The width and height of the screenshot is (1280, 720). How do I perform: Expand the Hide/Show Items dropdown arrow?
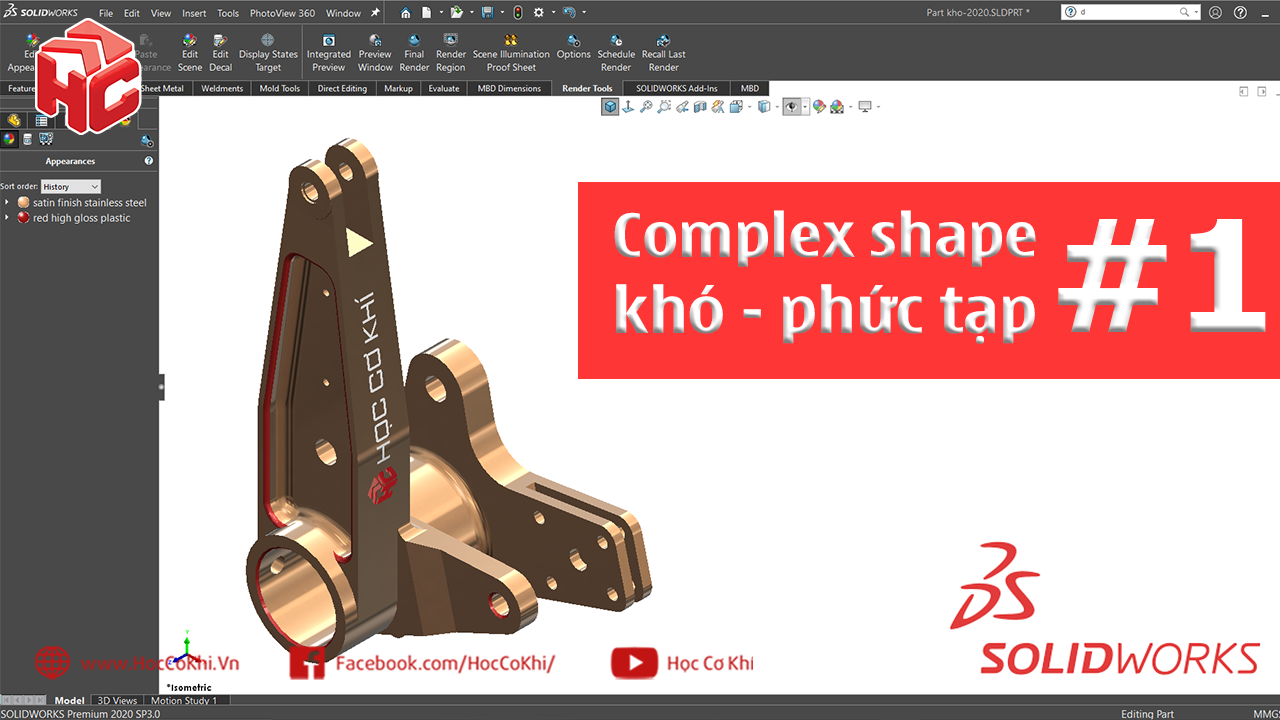tap(804, 107)
